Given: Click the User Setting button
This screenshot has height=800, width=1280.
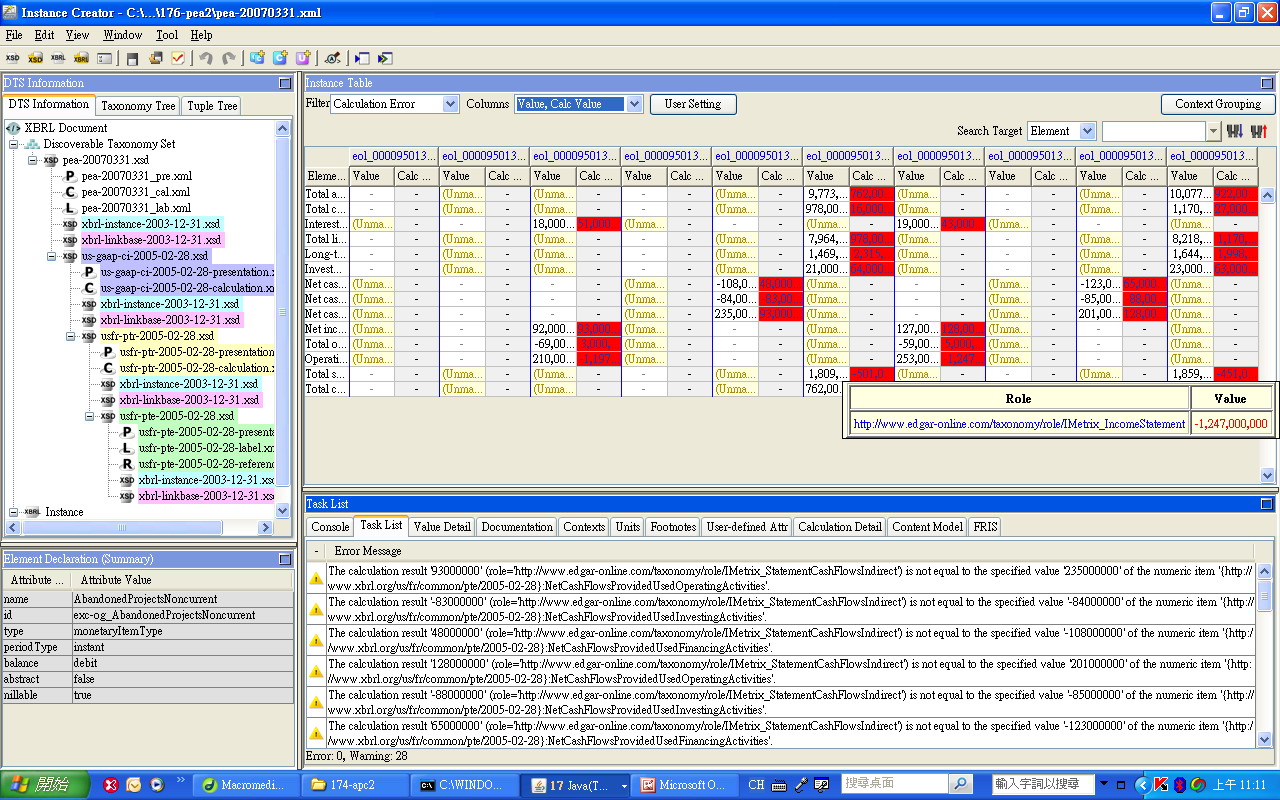Looking at the screenshot, I should [693, 104].
